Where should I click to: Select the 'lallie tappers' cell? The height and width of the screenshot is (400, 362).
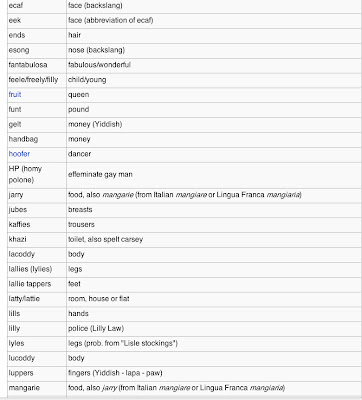37,284
